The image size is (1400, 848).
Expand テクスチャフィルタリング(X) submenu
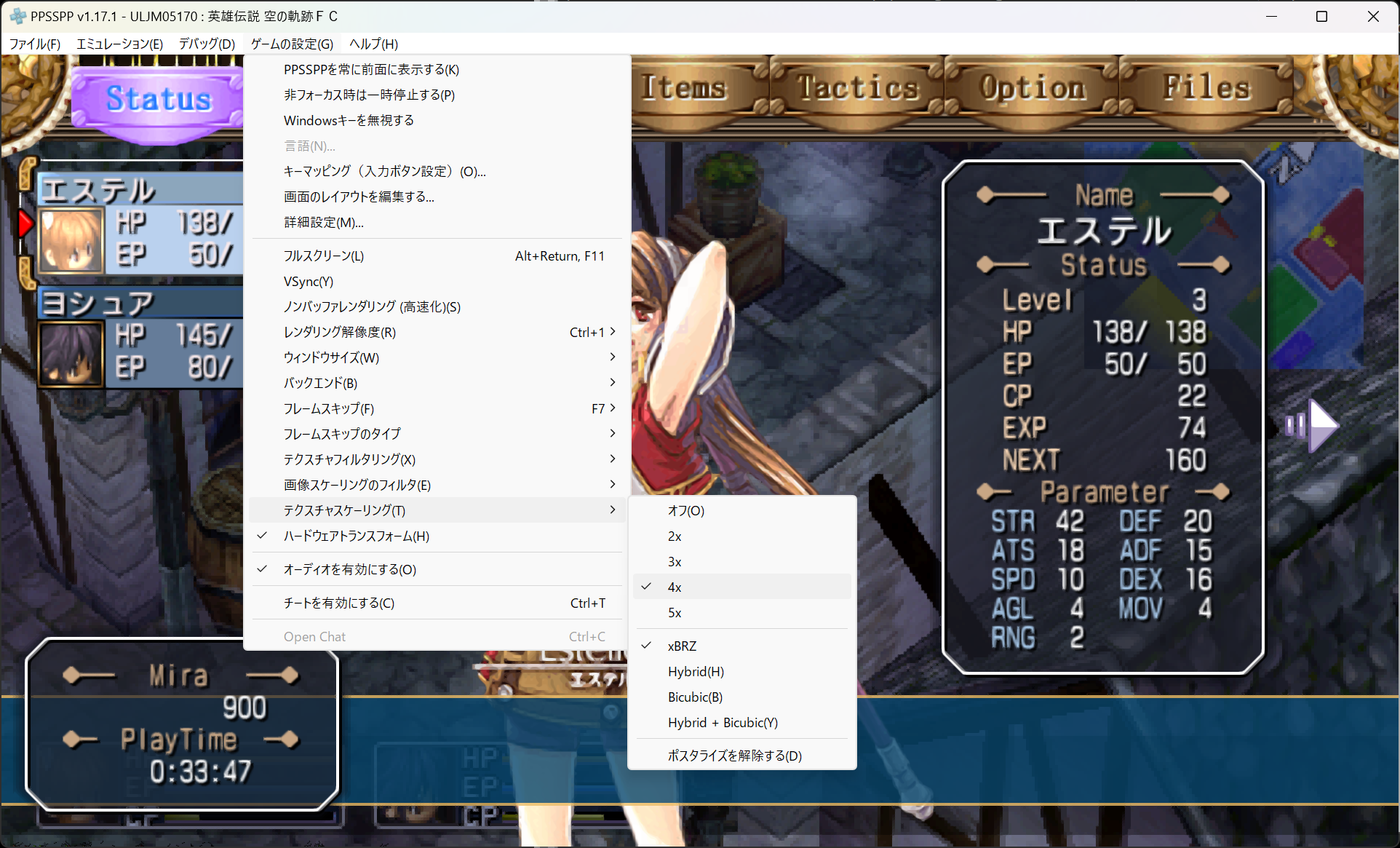point(437,460)
